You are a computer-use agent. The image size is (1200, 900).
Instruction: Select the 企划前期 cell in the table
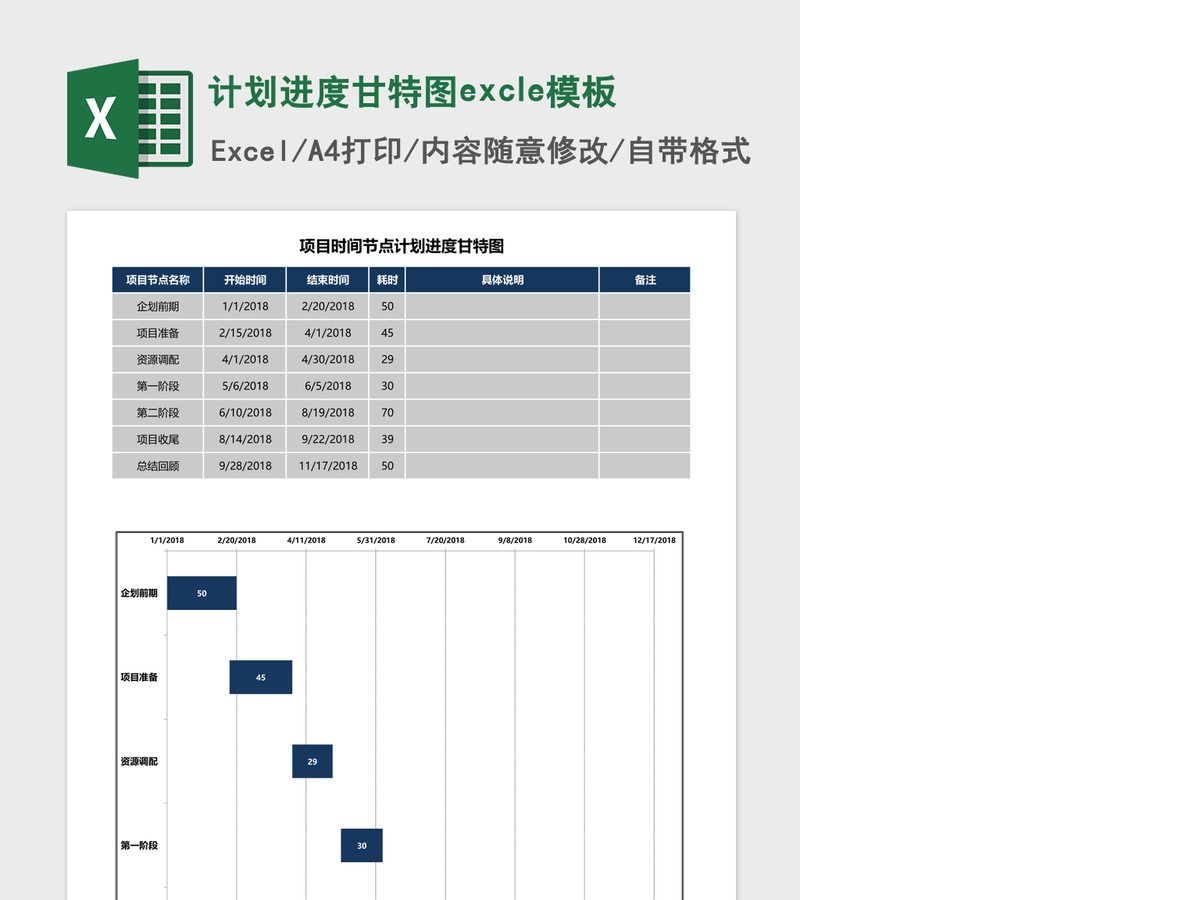click(x=158, y=307)
